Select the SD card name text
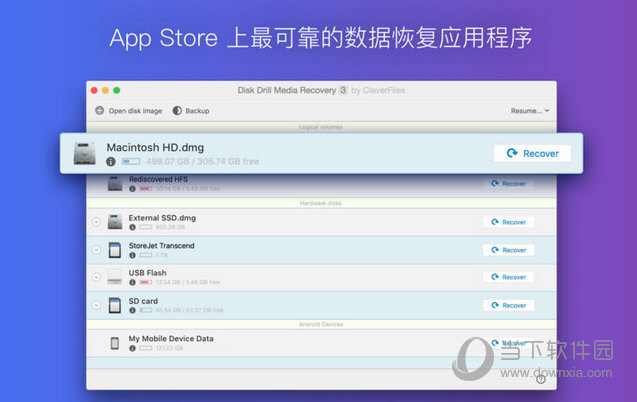This screenshot has height=402, width=637. 143,301
